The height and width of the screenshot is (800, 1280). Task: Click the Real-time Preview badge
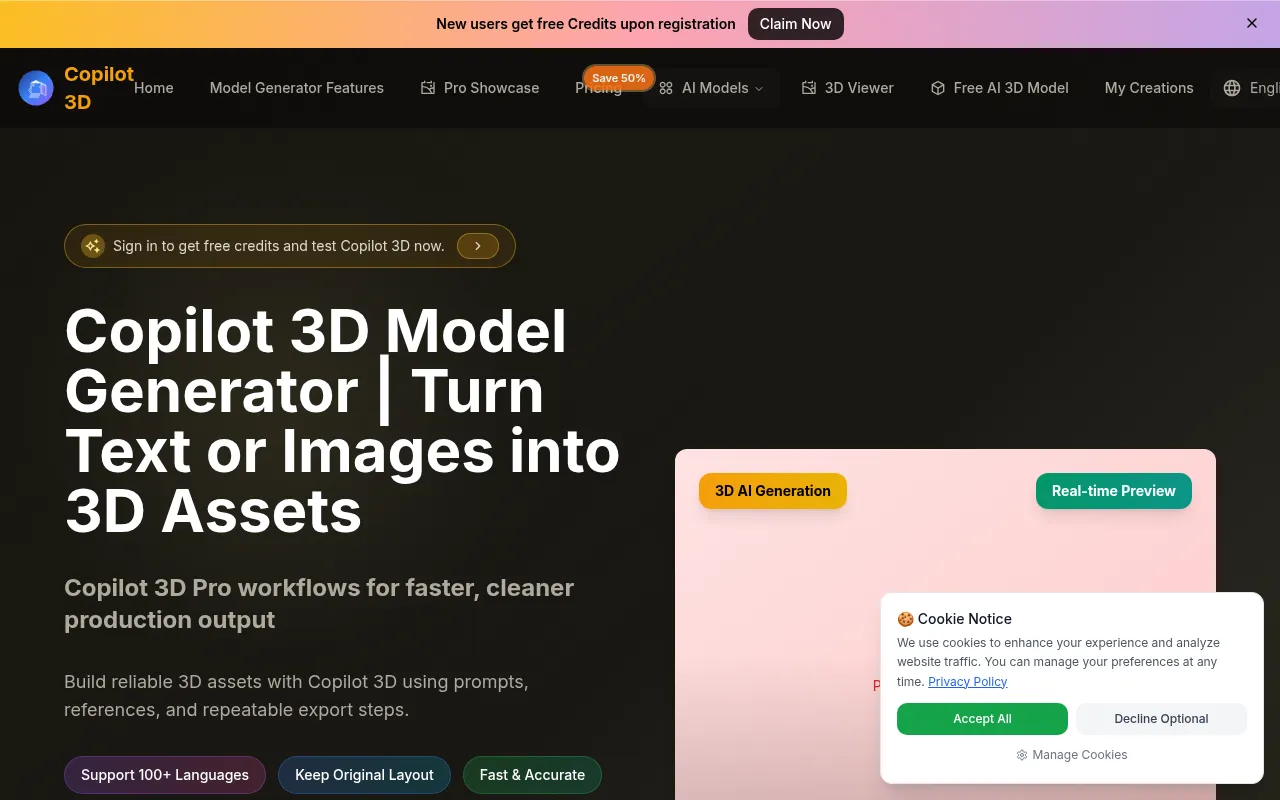pyautogui.click(x=1114, y=491)
